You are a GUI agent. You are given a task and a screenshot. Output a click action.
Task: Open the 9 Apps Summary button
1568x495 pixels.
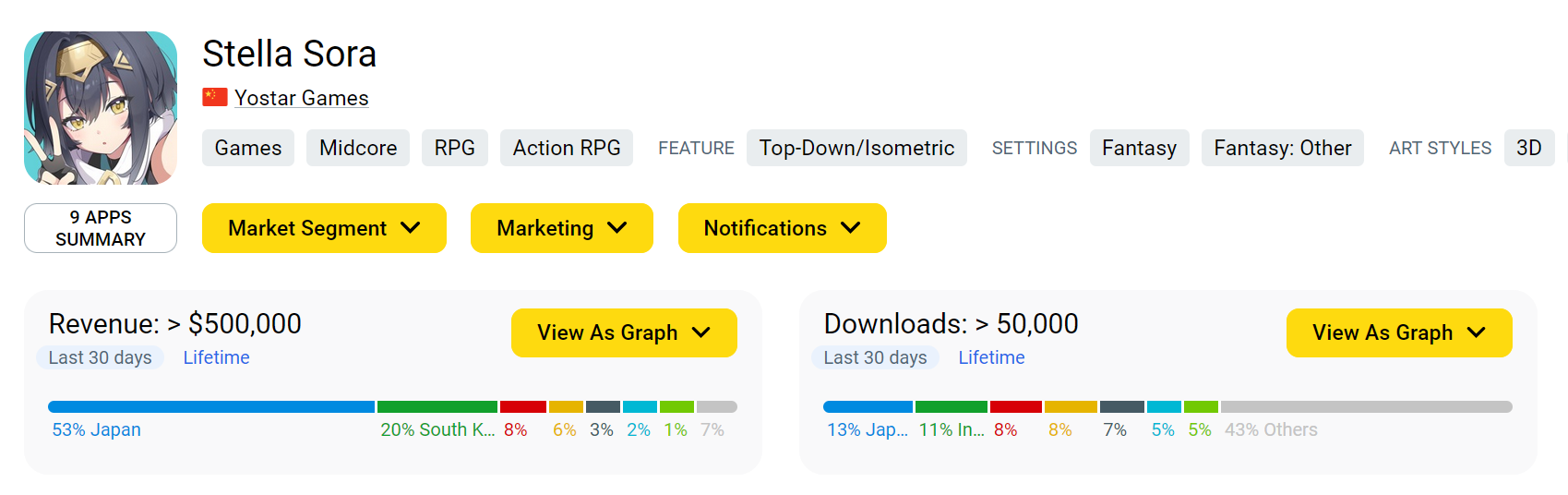[x=101, y=228]
